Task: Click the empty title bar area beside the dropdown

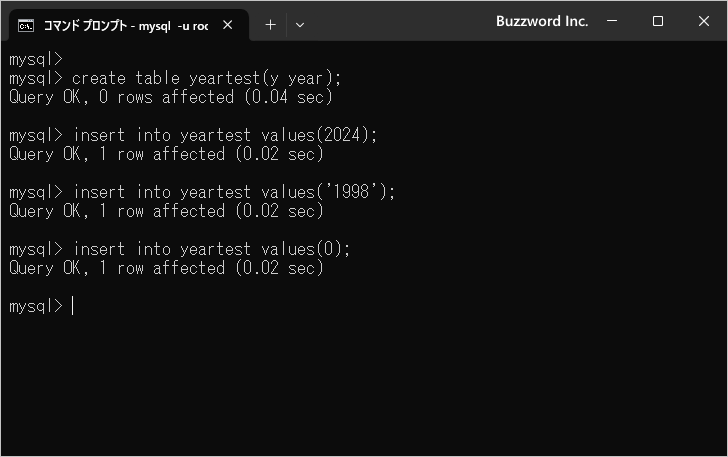Action: click(400, 22)
